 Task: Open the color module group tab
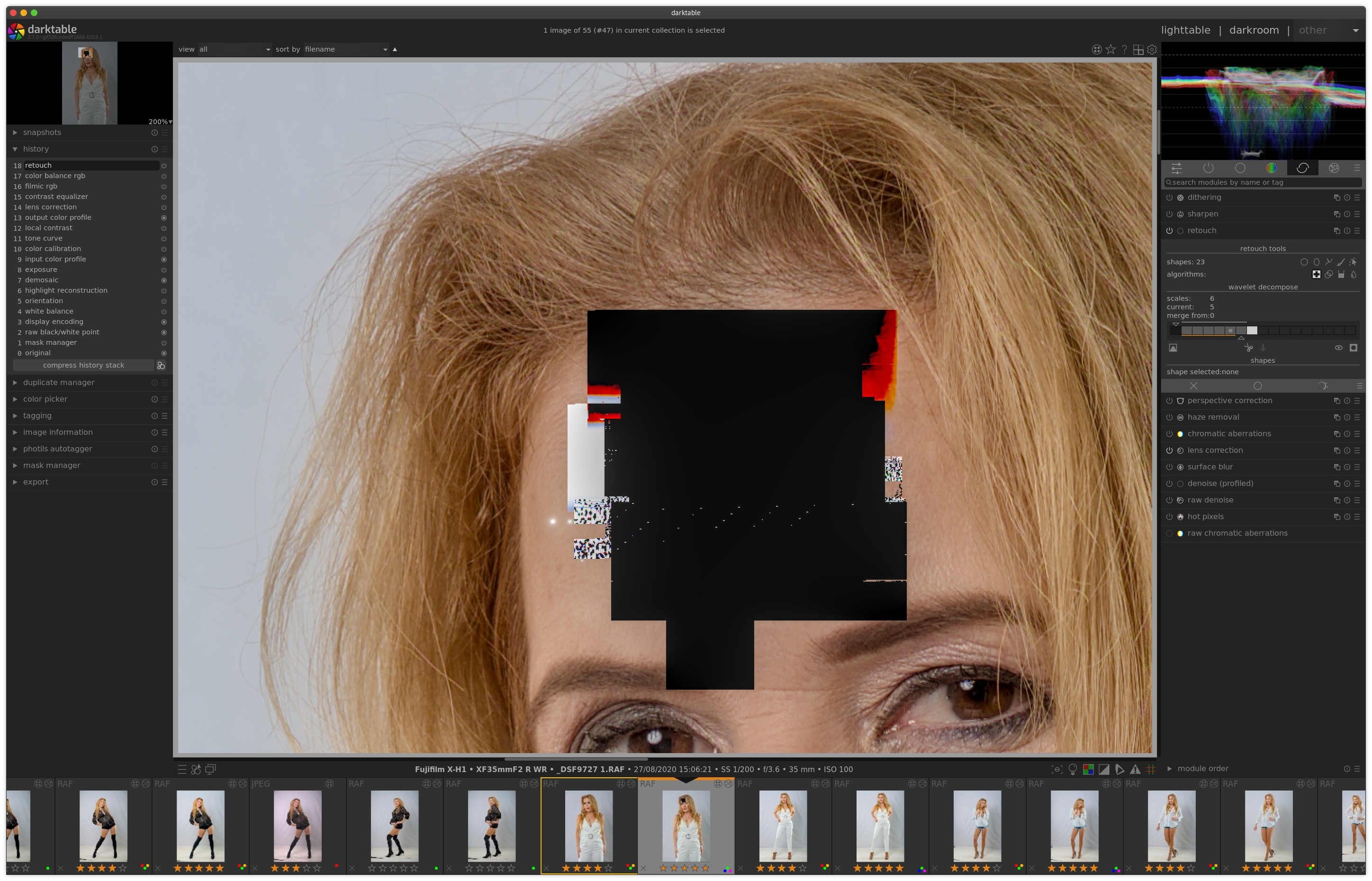coord(1271,168)
